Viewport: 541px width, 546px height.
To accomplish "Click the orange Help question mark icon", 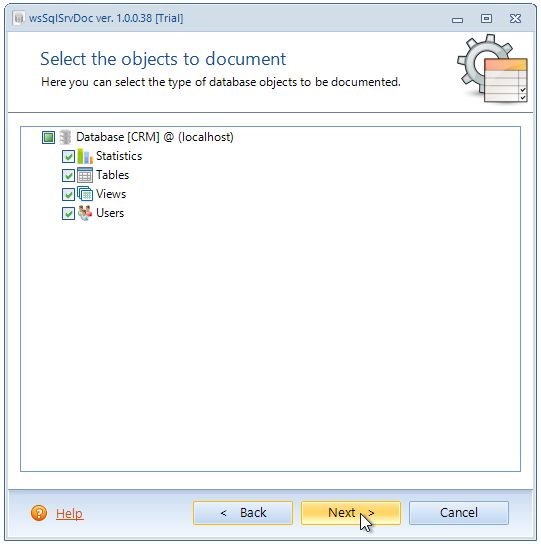I will pyautogui.click(x=39, y=513).
